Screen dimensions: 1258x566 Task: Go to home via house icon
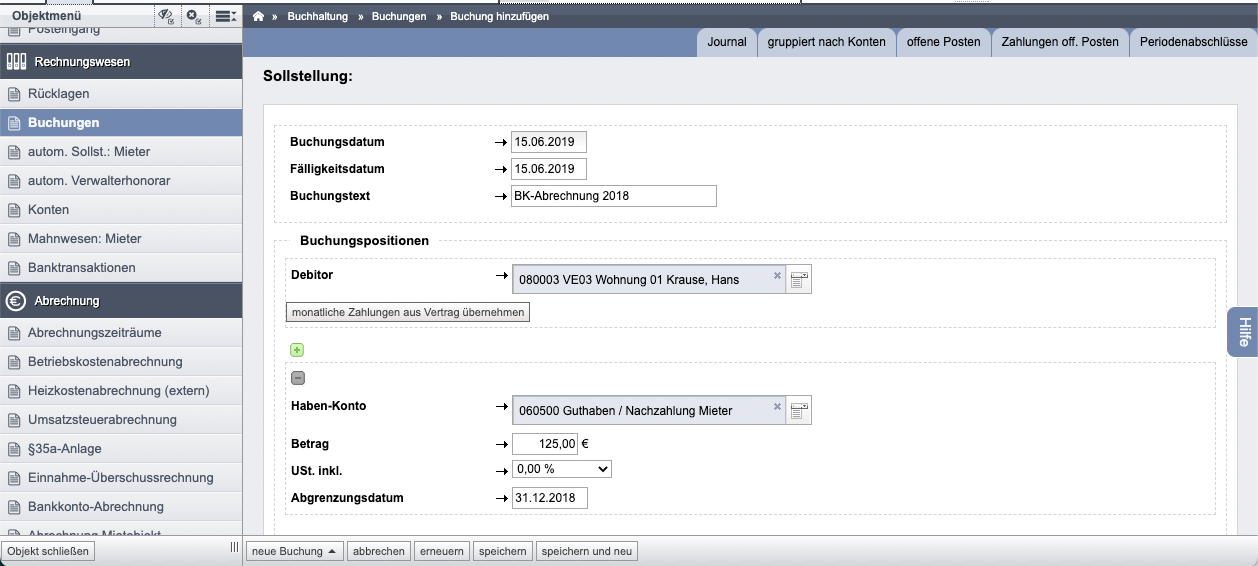coord(259,16)
